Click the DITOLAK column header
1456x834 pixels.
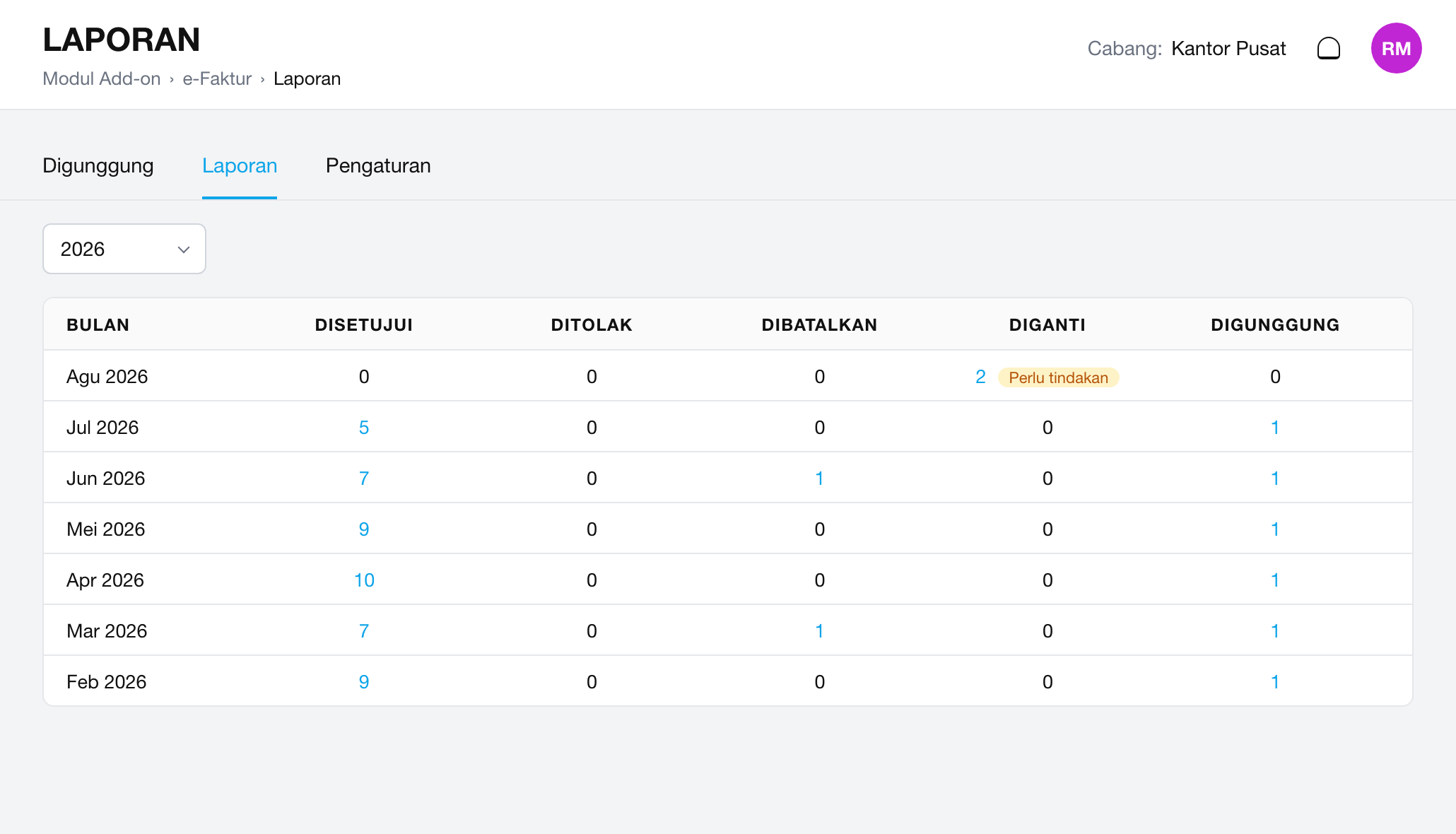point(592,325)
